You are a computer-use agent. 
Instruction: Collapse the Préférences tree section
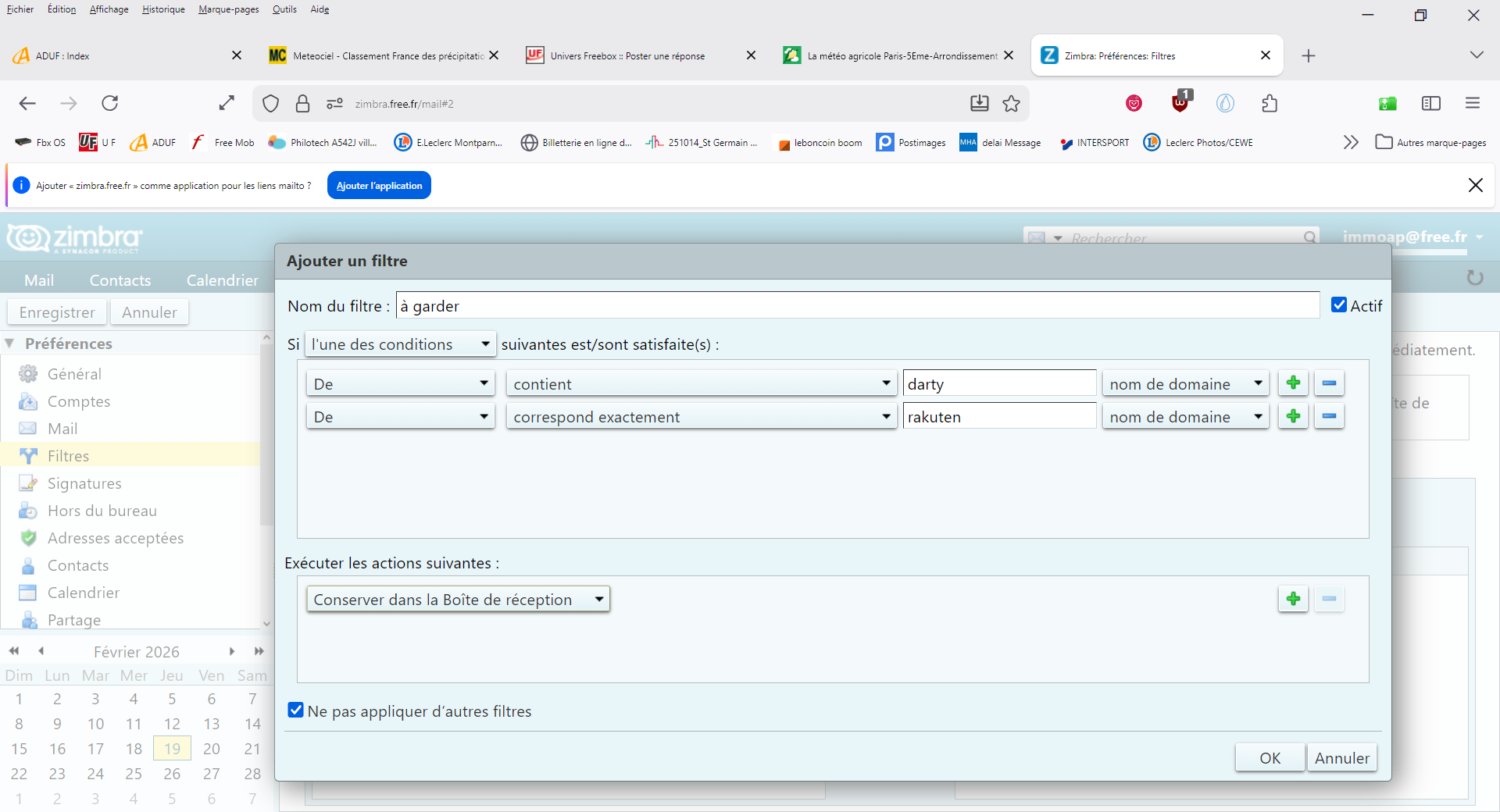[9, 344]
